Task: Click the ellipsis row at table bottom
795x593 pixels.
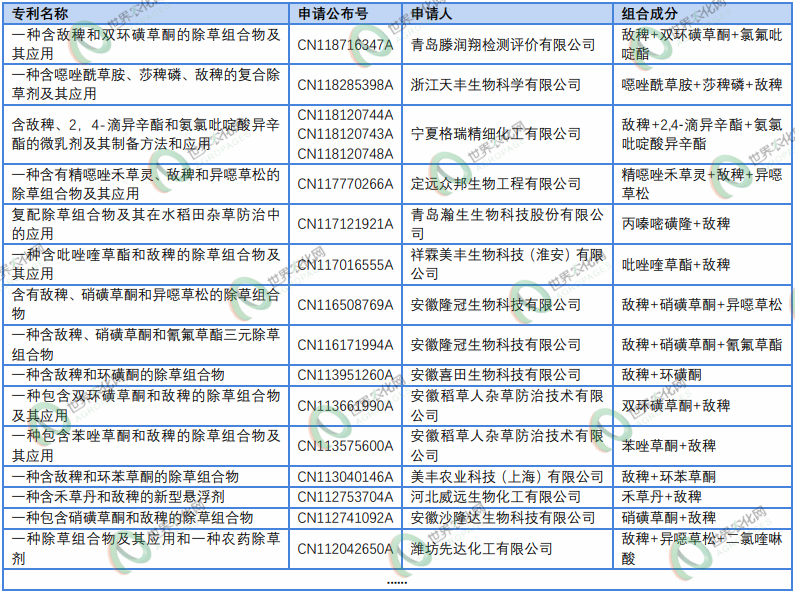Action: [398, 580]
